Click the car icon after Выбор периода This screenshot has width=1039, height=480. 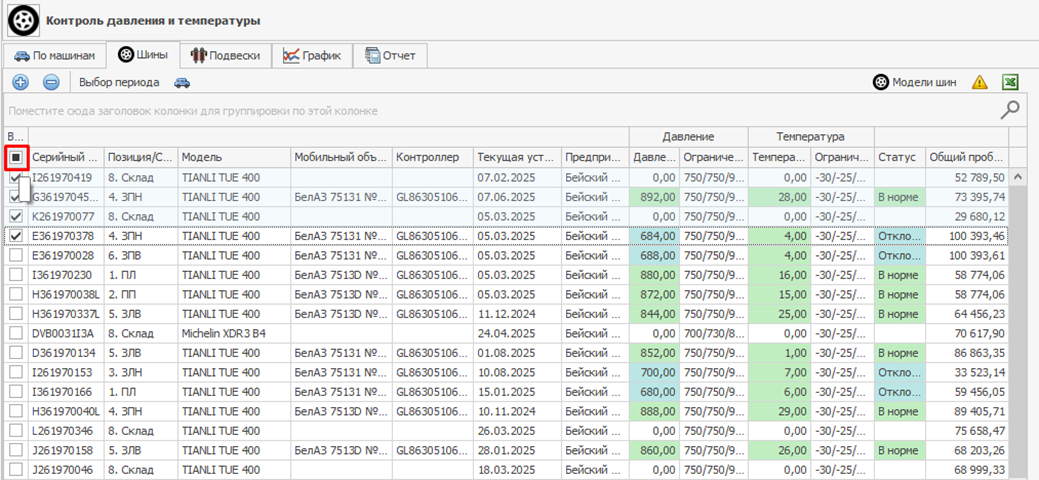[182, 82]
